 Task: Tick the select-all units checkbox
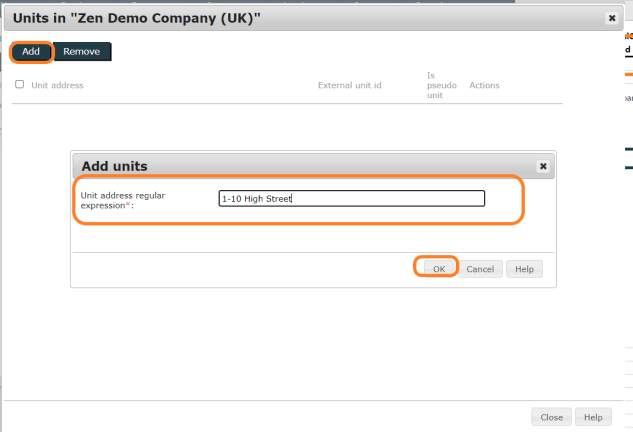(20, 85)
